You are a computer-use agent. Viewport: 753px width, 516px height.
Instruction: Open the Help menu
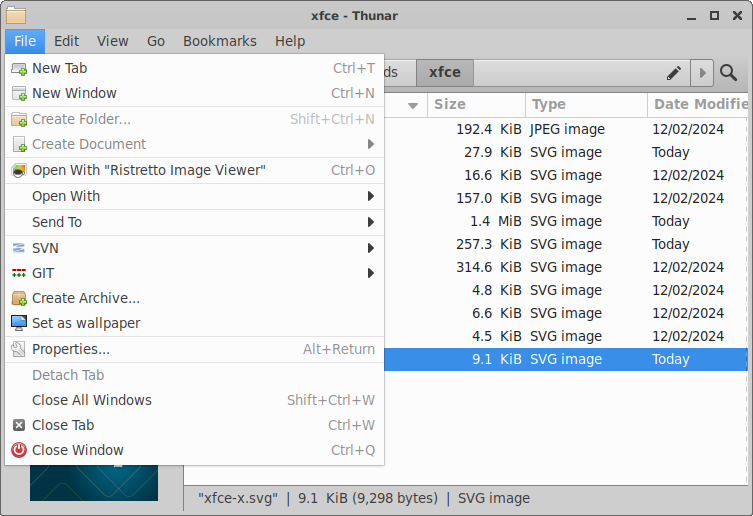click(290, 41)
